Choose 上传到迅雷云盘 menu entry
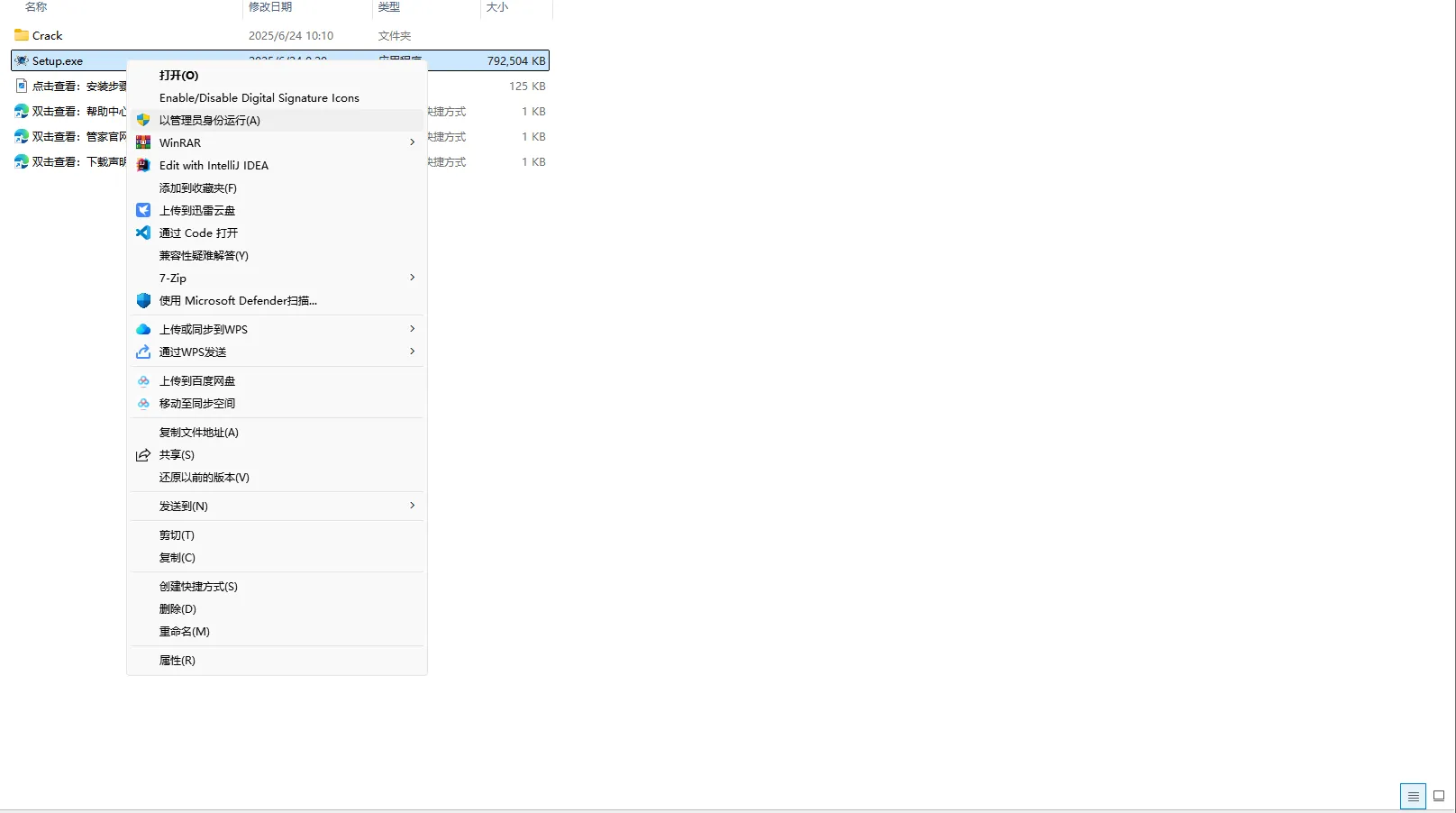1456x813 pixels. click(x=277, y=210)
